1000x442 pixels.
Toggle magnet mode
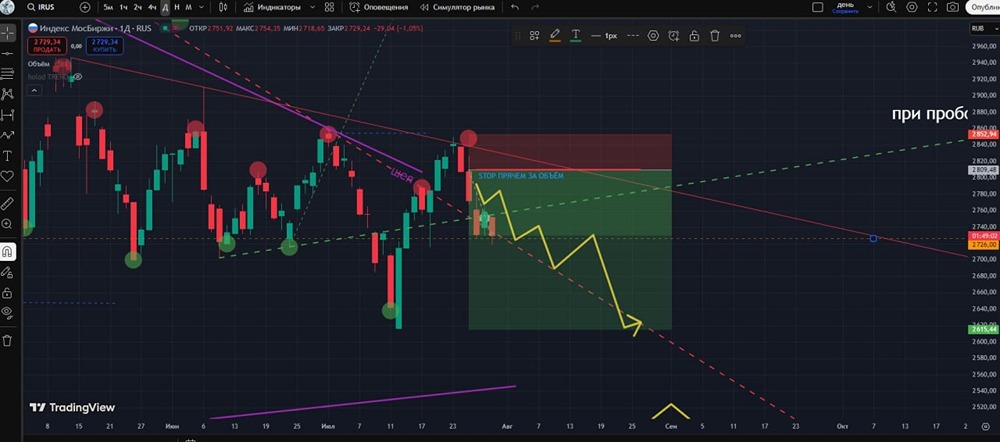8,251
